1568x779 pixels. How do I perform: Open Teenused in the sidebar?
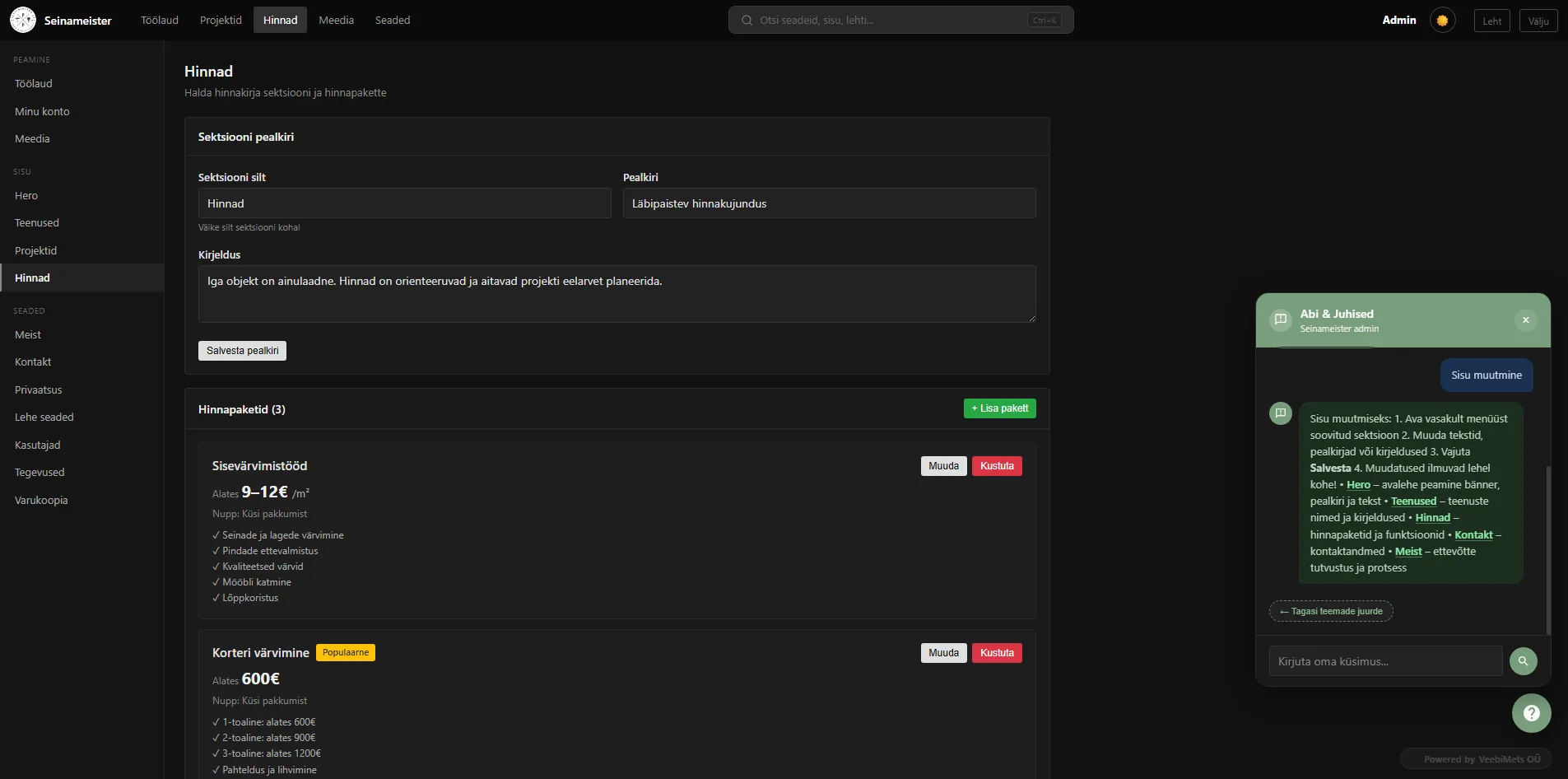[x=37, y=223]
